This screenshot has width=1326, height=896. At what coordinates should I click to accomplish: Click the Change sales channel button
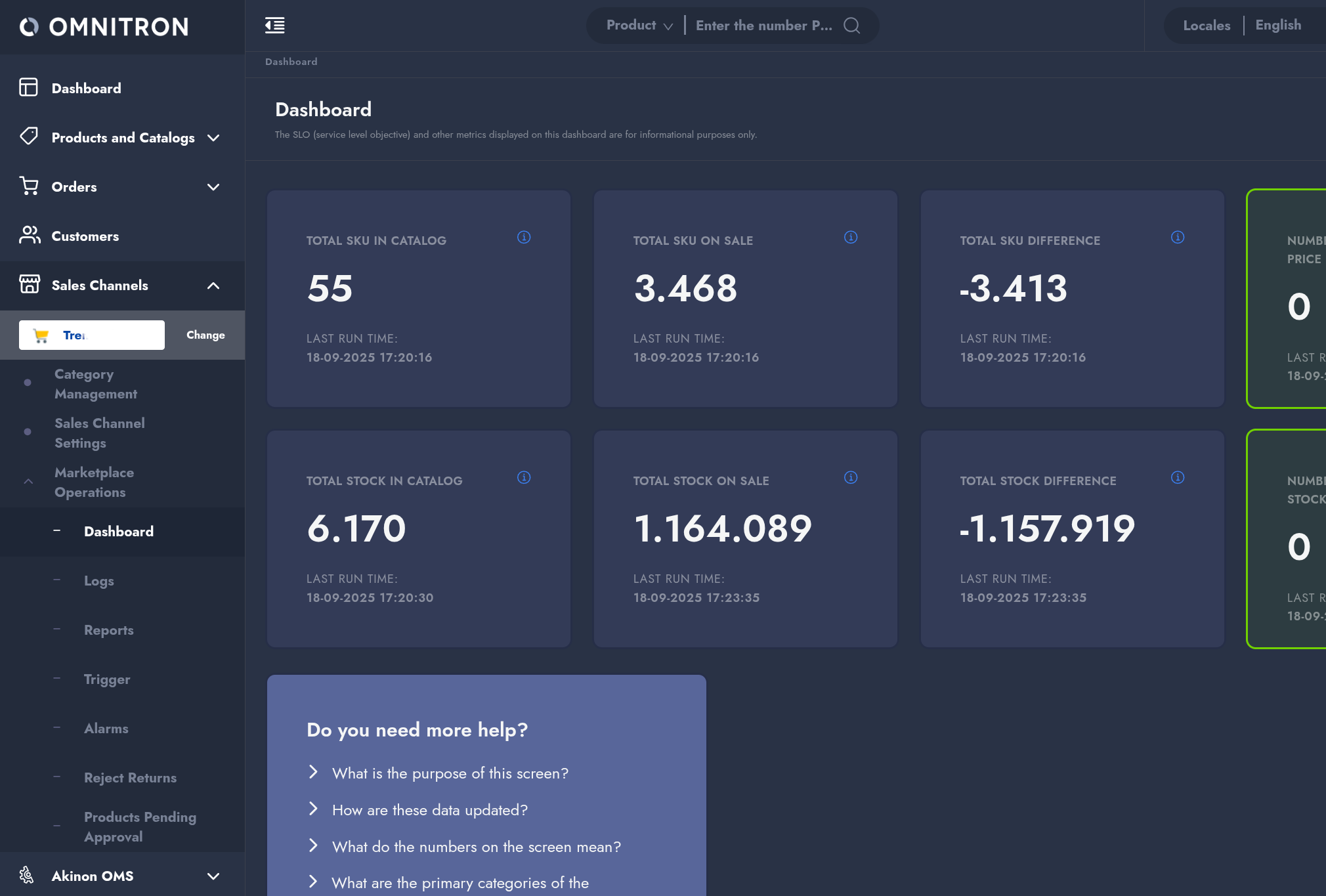point(205,335)
